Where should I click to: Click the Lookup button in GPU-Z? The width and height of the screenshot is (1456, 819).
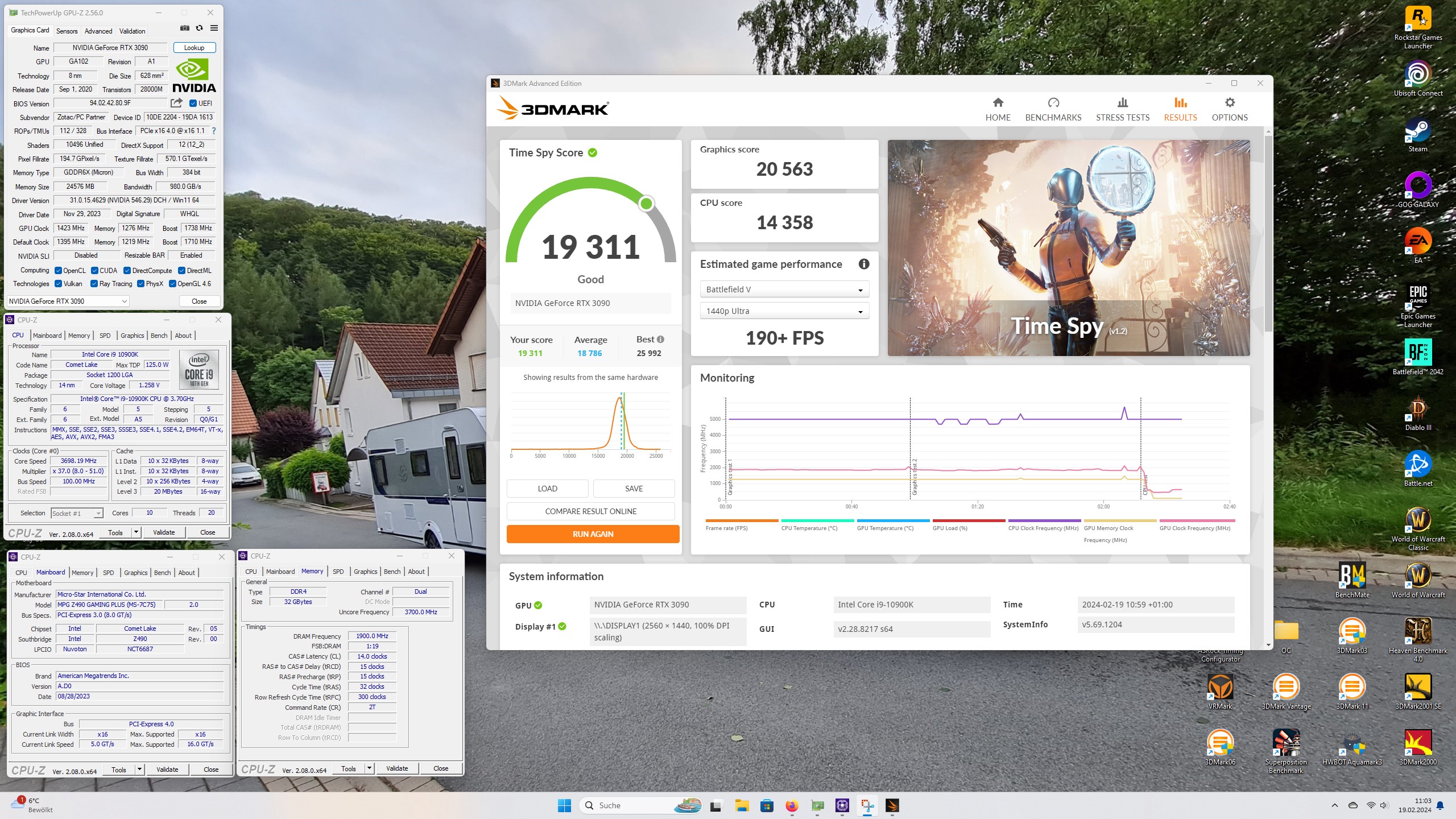194,48
